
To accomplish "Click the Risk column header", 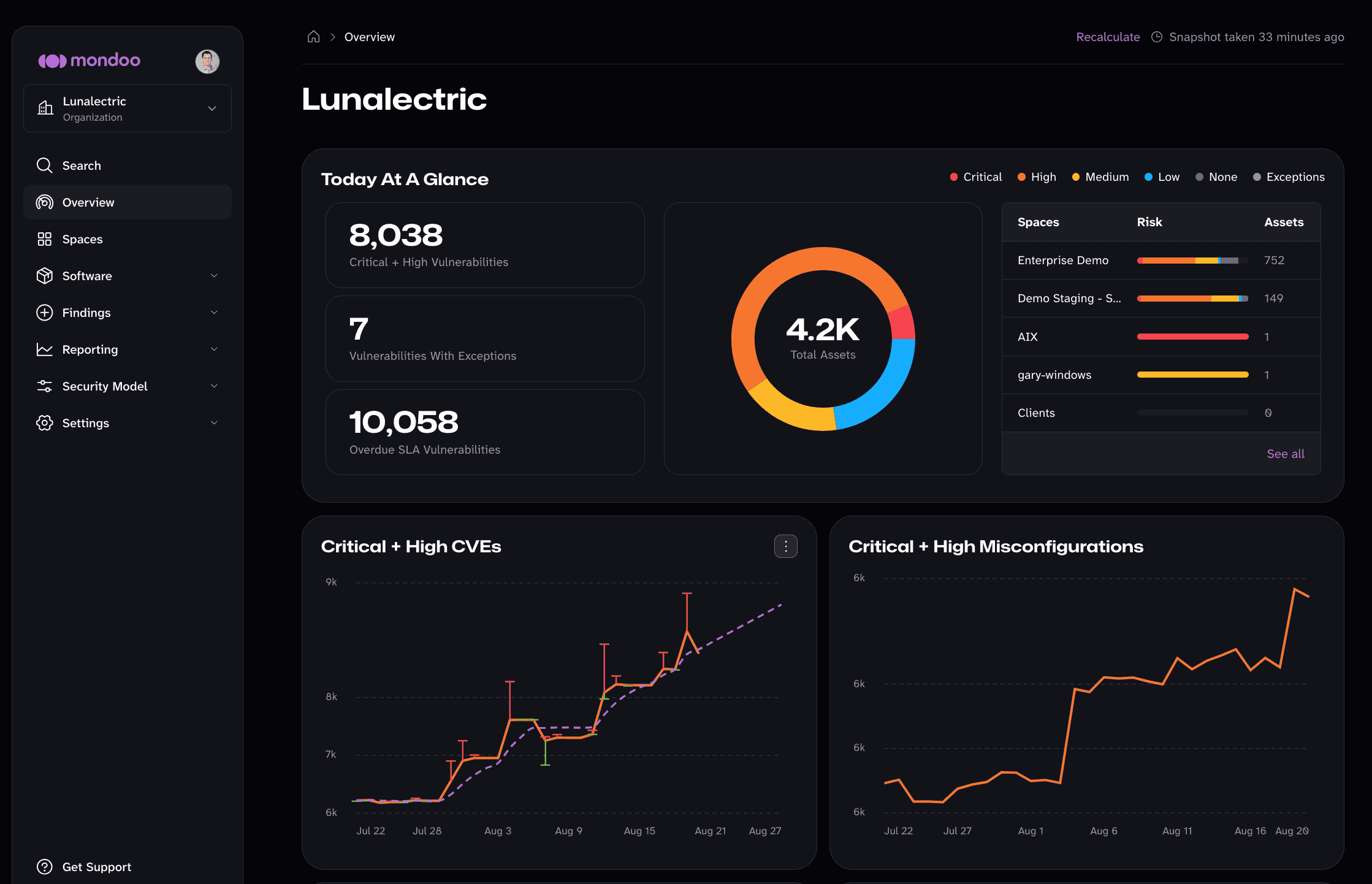I will tap(1149, 222).
